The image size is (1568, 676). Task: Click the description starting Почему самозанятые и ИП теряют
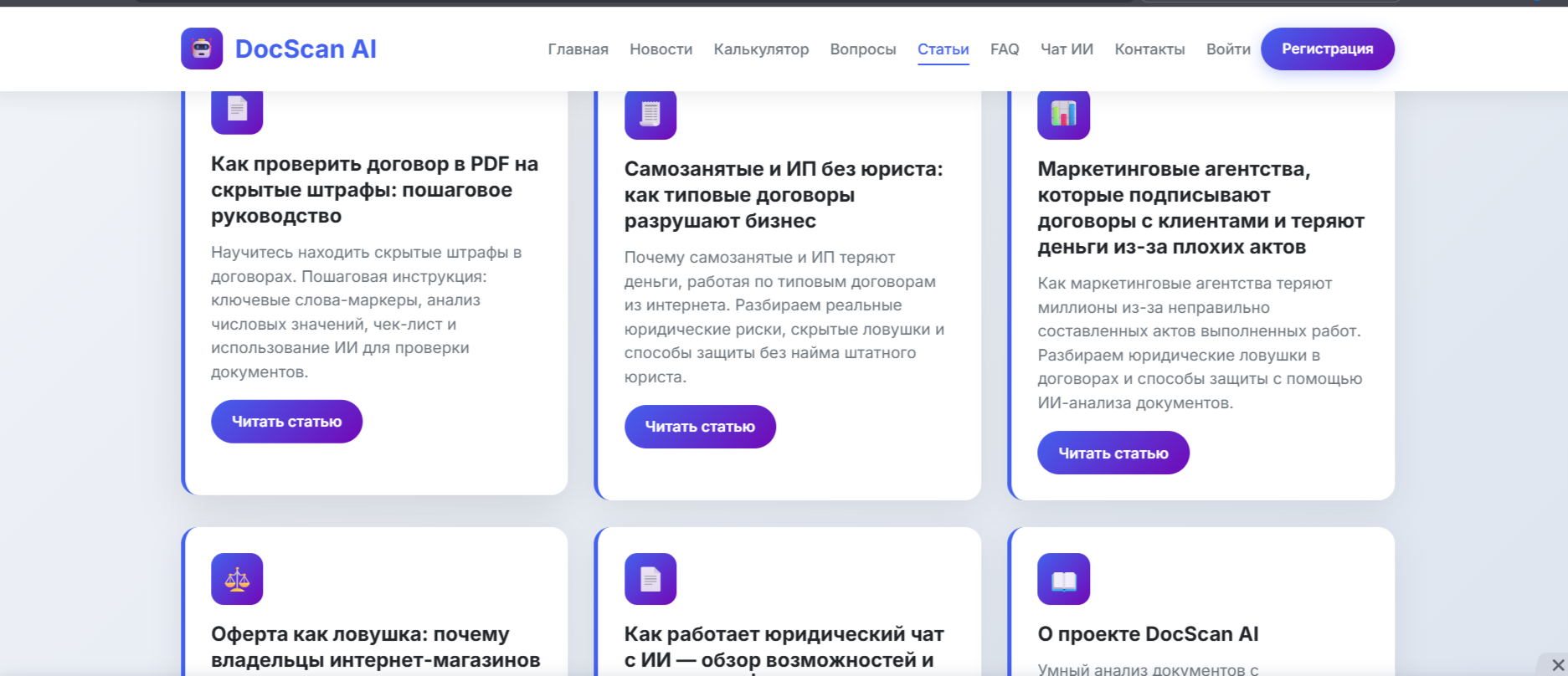tap(784, 317)
